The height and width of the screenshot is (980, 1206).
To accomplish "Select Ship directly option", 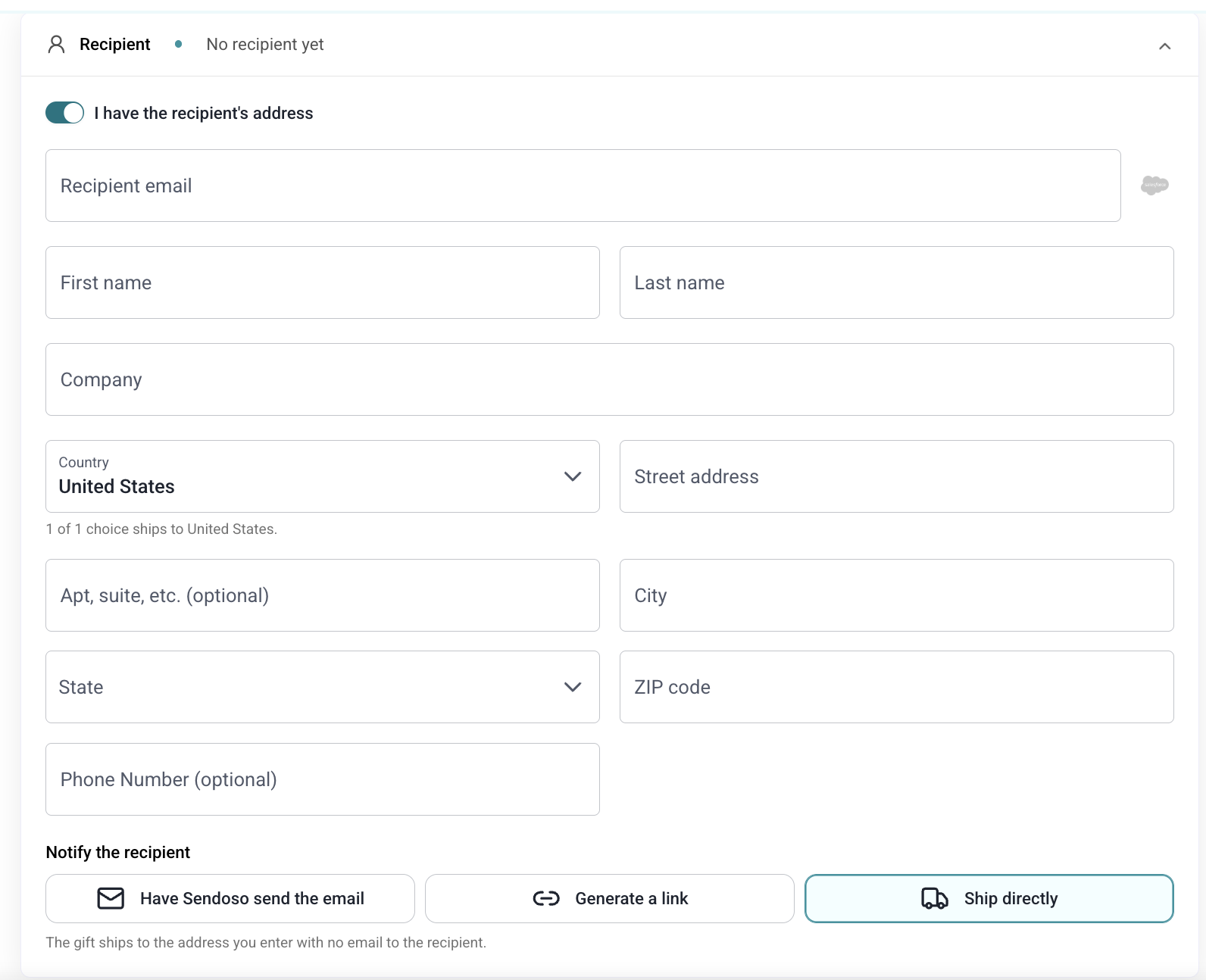I will click(x=989, y=898).
